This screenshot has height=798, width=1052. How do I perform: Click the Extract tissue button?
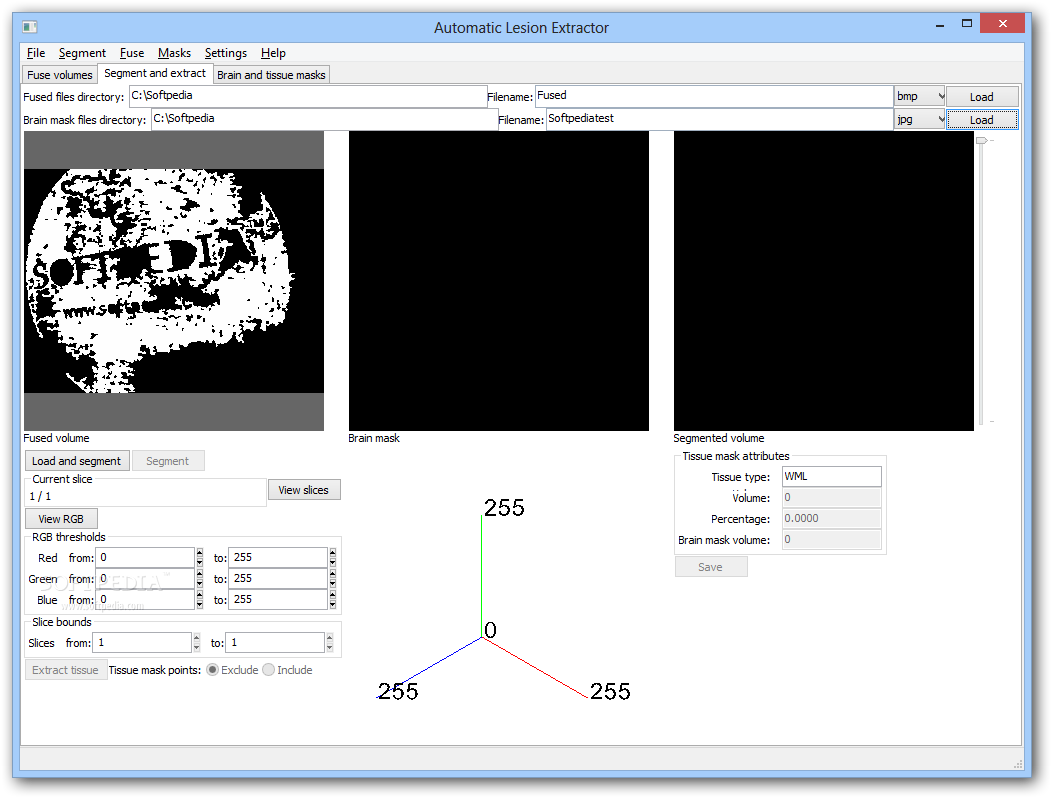click(66, 670)
